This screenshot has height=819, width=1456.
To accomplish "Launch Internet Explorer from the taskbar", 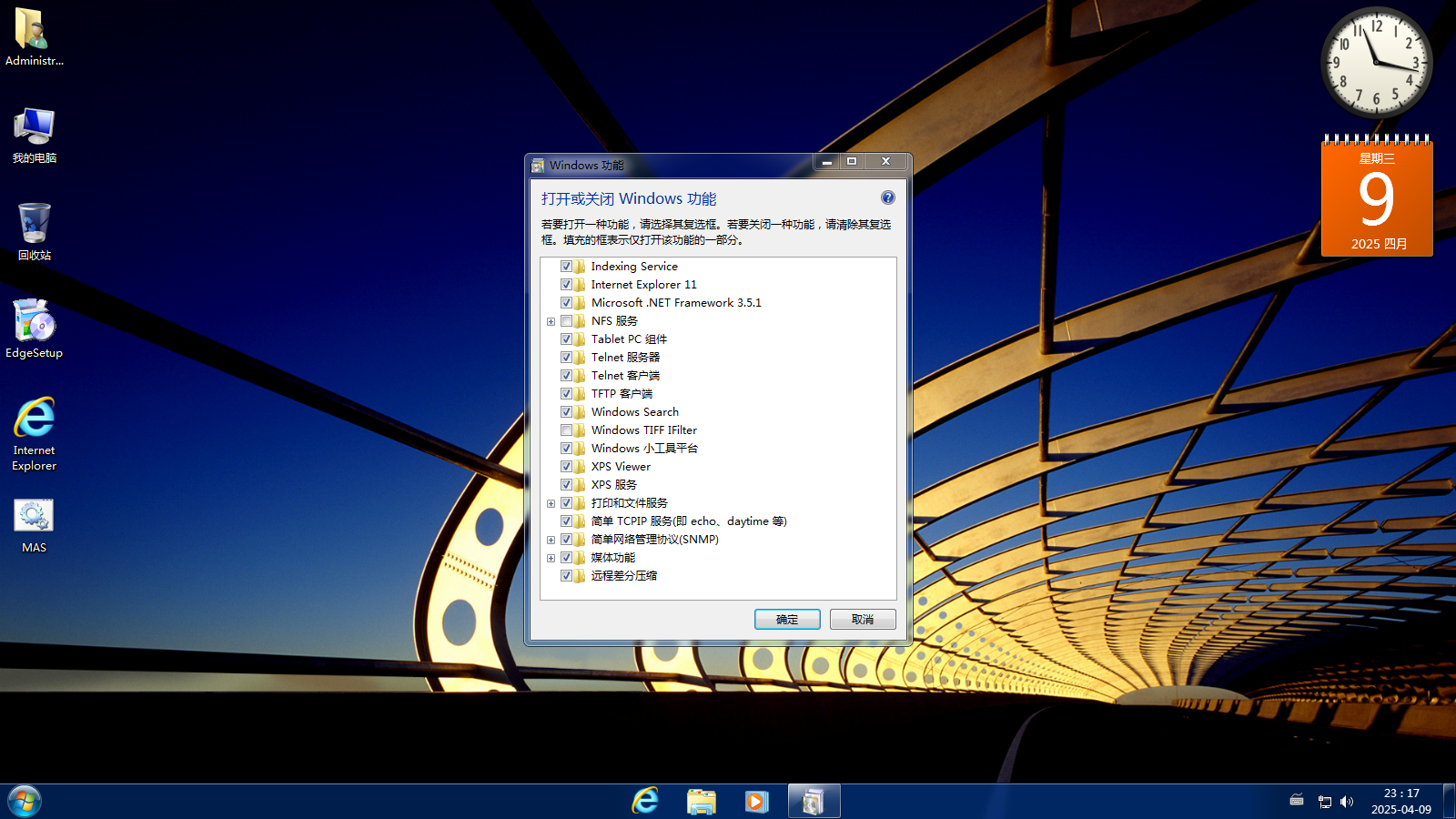I will (645, 801).
